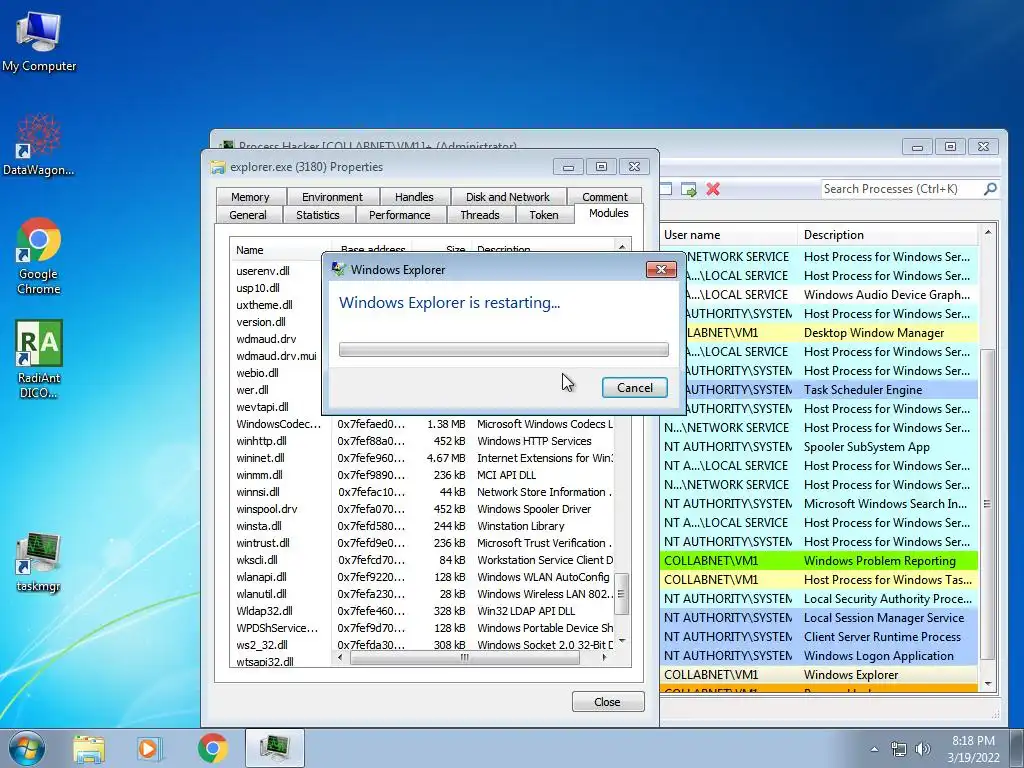Screen dimensions: 1024x768
Task: Launch Chrome from the taskbar
Action: (212, 748)
